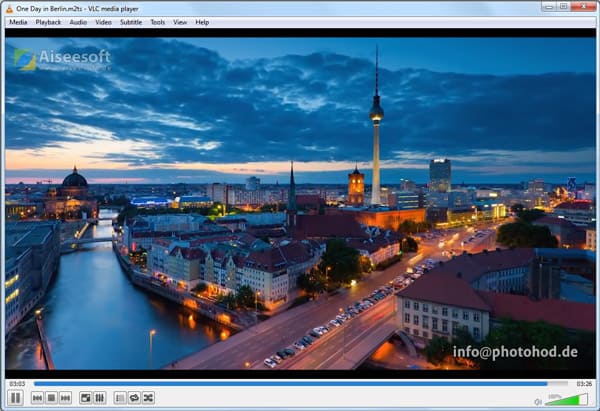Open the Subtitle menu
600x411 pixels.
tap(131, 22)
